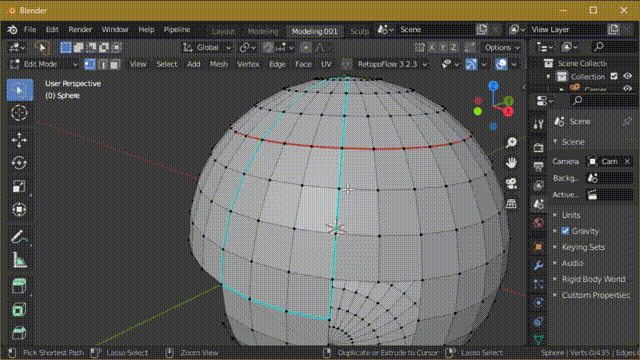640x360 pixels.
Task: Click the viewport zoom magnifier icon
Action: [511, 142]
